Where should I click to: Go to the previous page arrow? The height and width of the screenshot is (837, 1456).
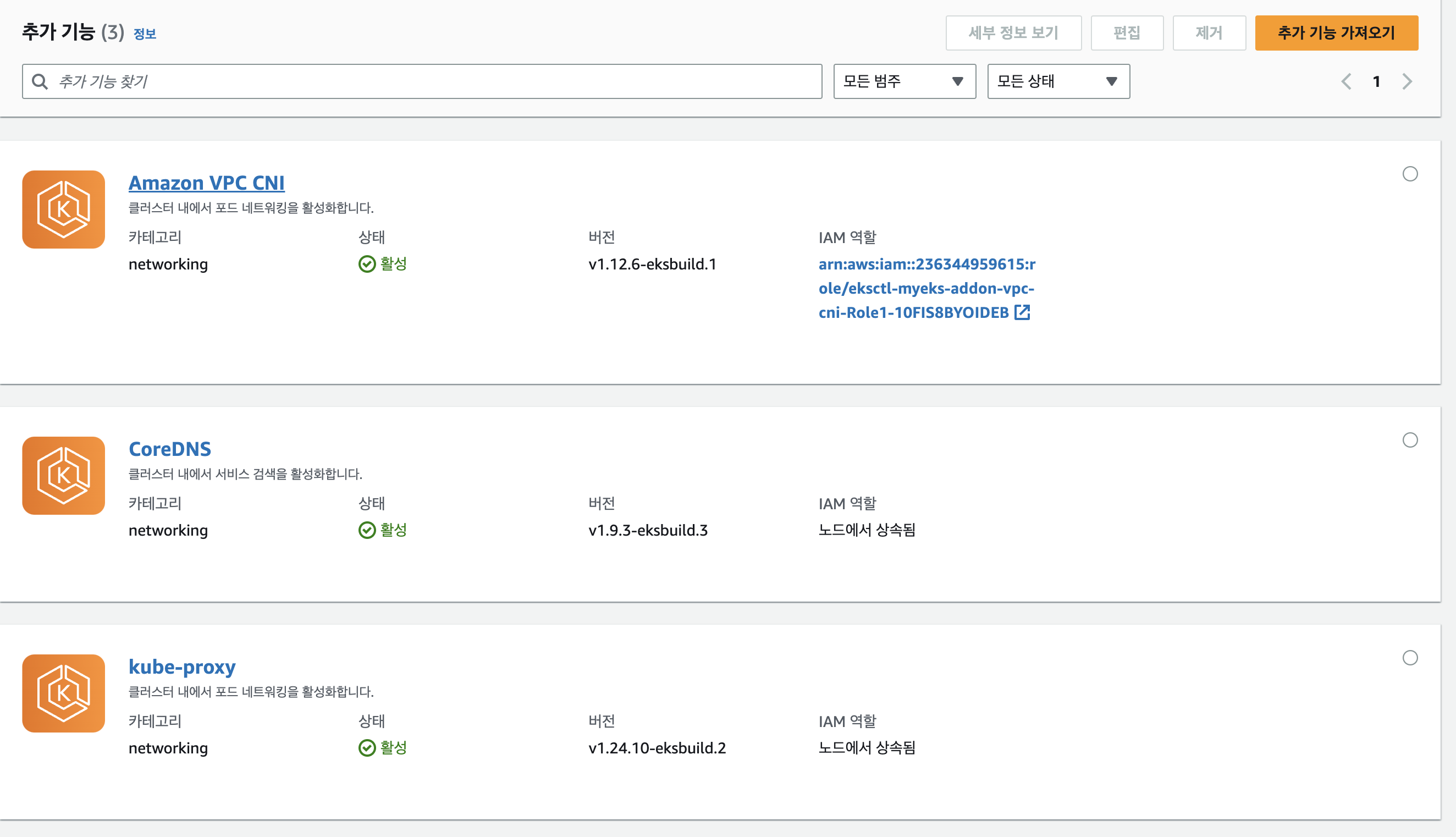click(1346, 81)
